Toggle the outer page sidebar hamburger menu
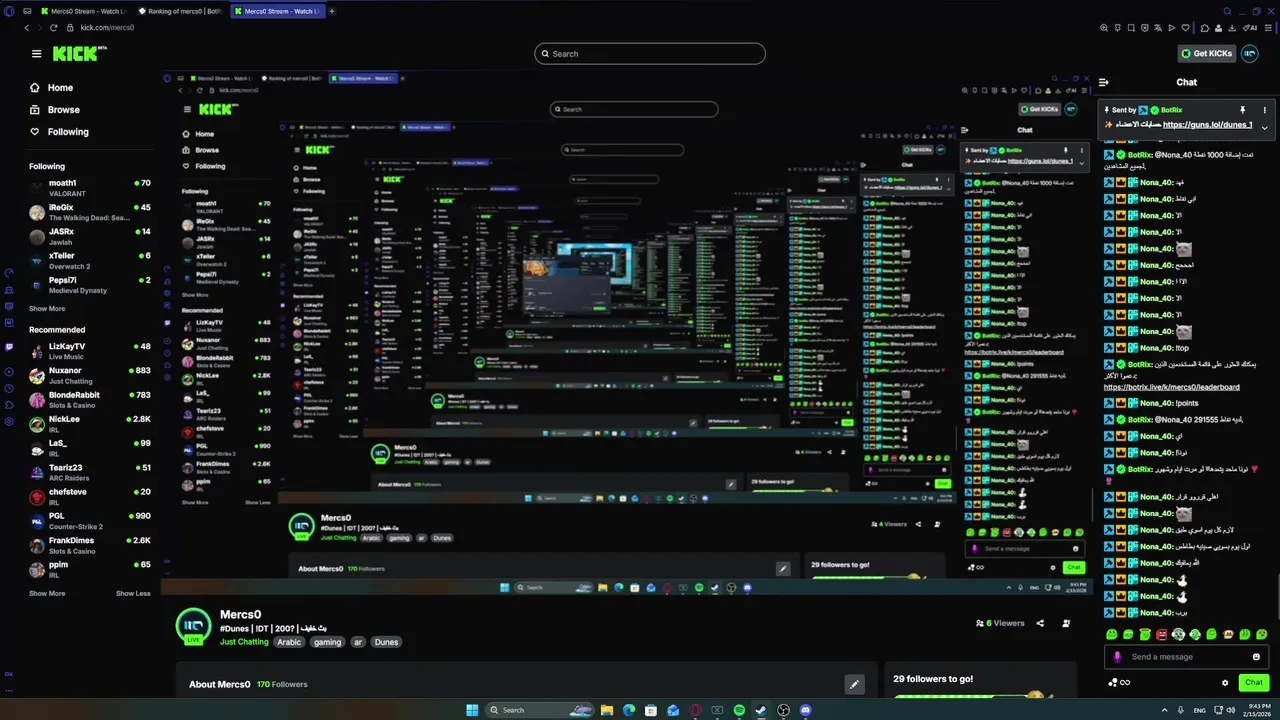Viewport: 1280px width, 720px height. tap(36, 54)
